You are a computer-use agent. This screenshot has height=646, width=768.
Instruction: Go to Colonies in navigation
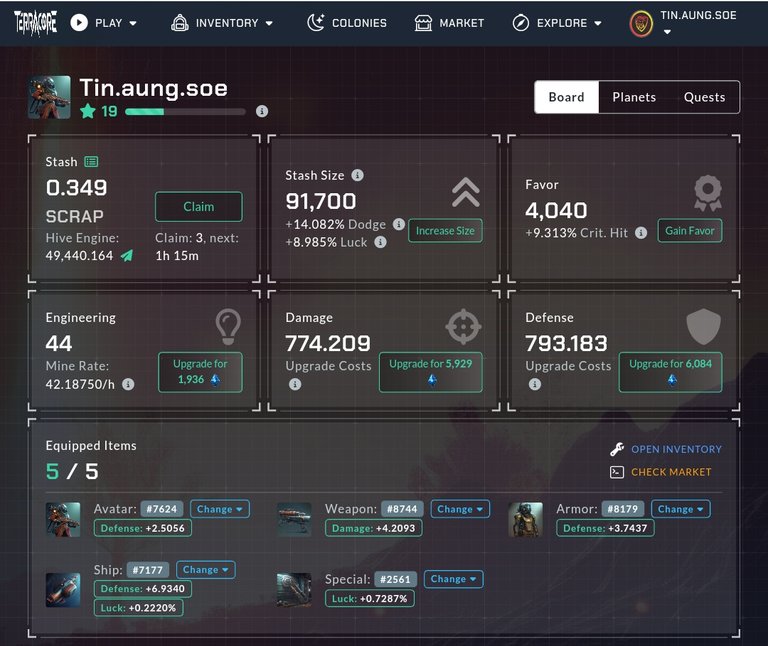point(347,23)
